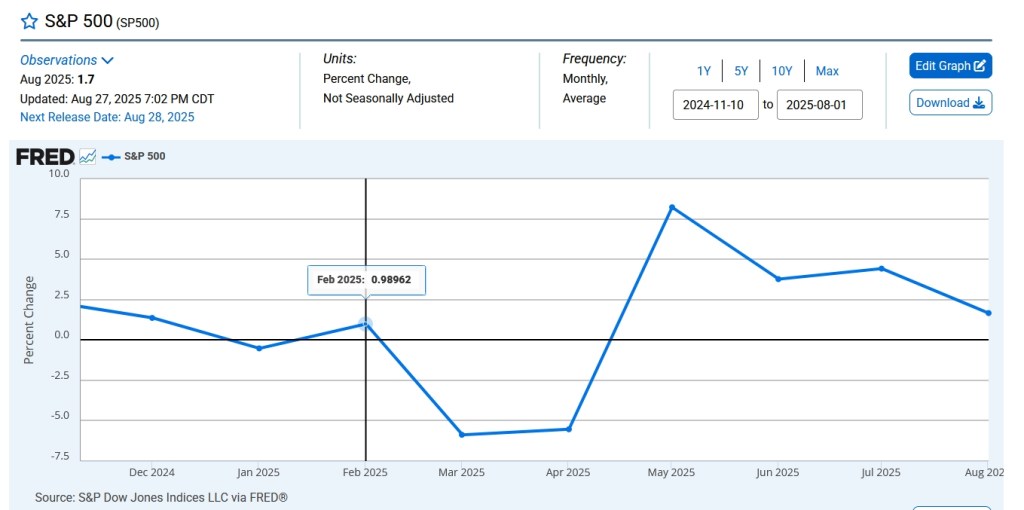Click the pencil icon in Edit Graph
This screenshot has width=1024, height=510.
980,66
